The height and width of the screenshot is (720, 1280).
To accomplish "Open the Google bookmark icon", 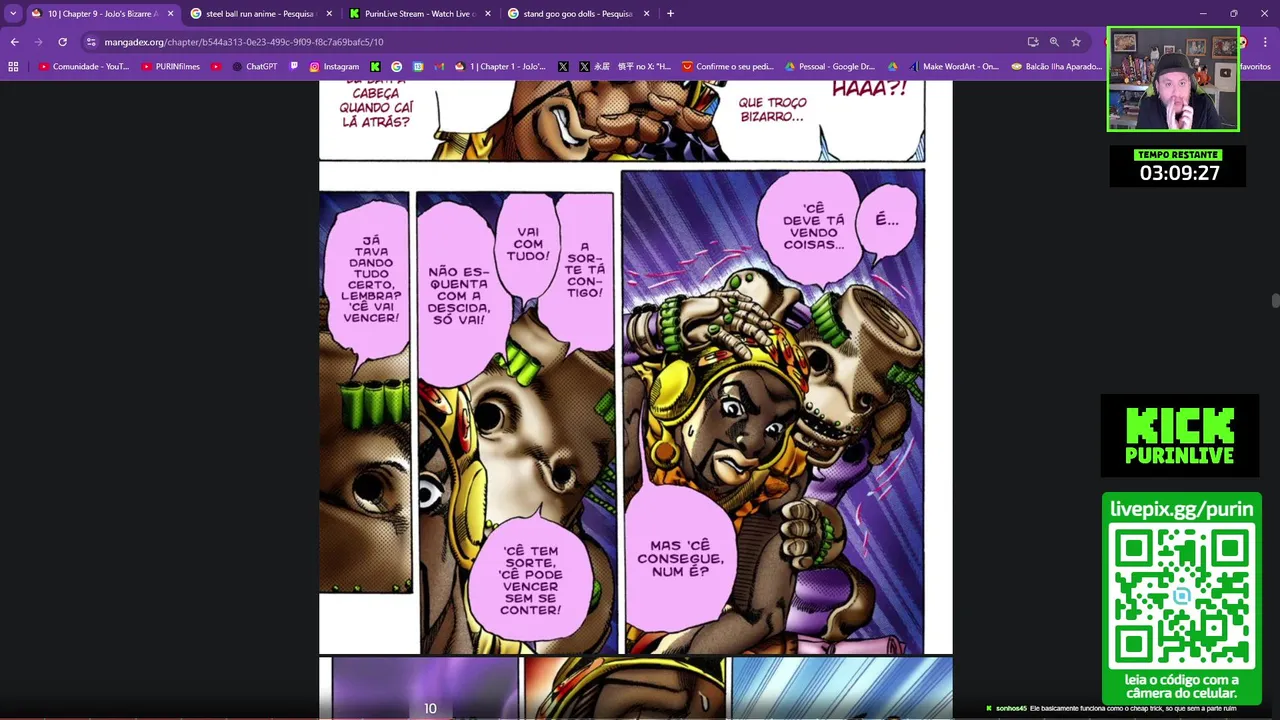I will coord(397,67).
